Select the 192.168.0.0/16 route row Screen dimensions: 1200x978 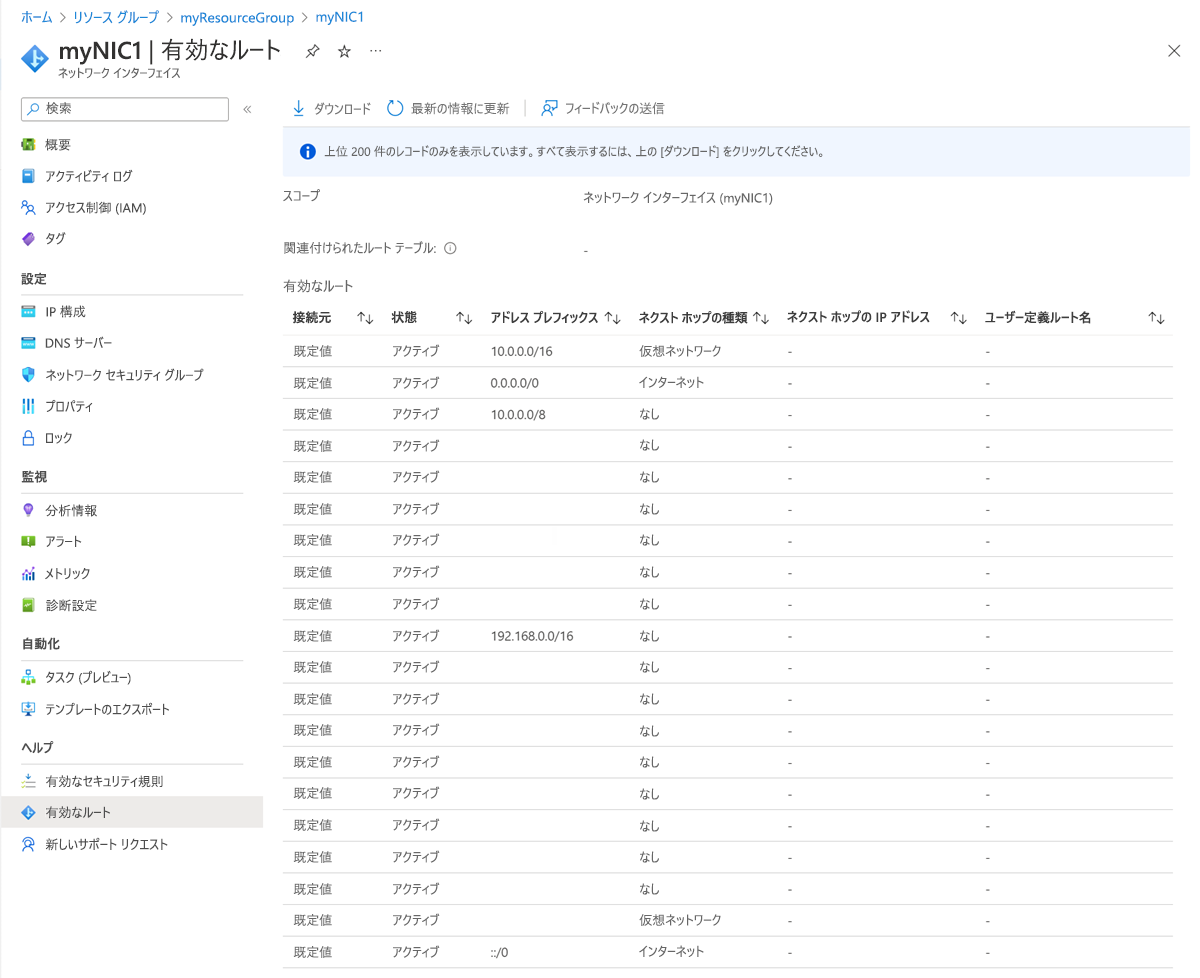(532, 636)
